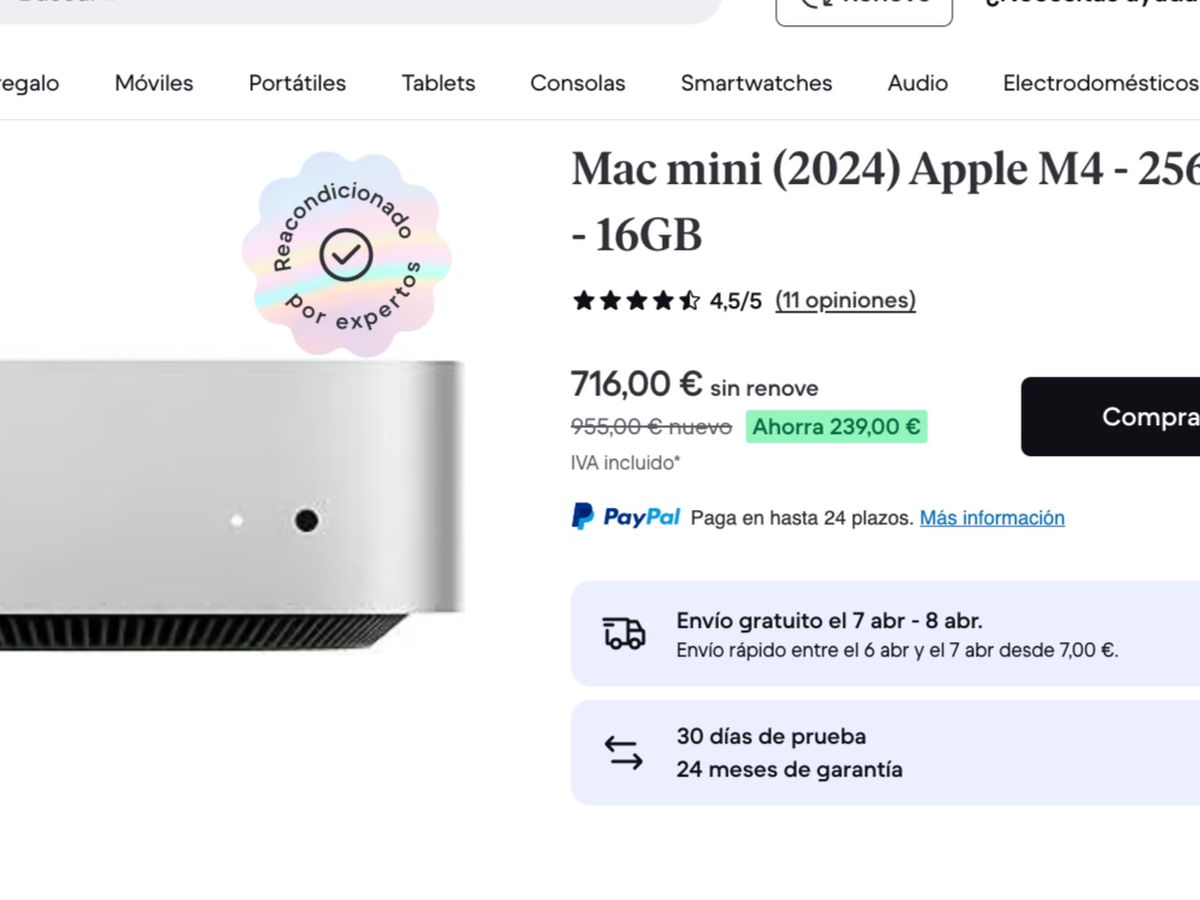Click the delivery truck icon
The height and width of the screenshot is (900, 1200).
[624, 633]
